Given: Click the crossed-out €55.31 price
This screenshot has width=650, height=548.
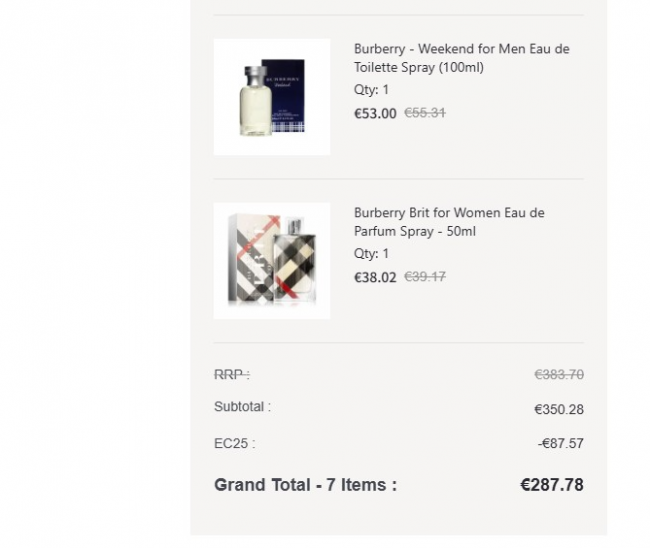Looking at the screenshot, I should (425, 113).
